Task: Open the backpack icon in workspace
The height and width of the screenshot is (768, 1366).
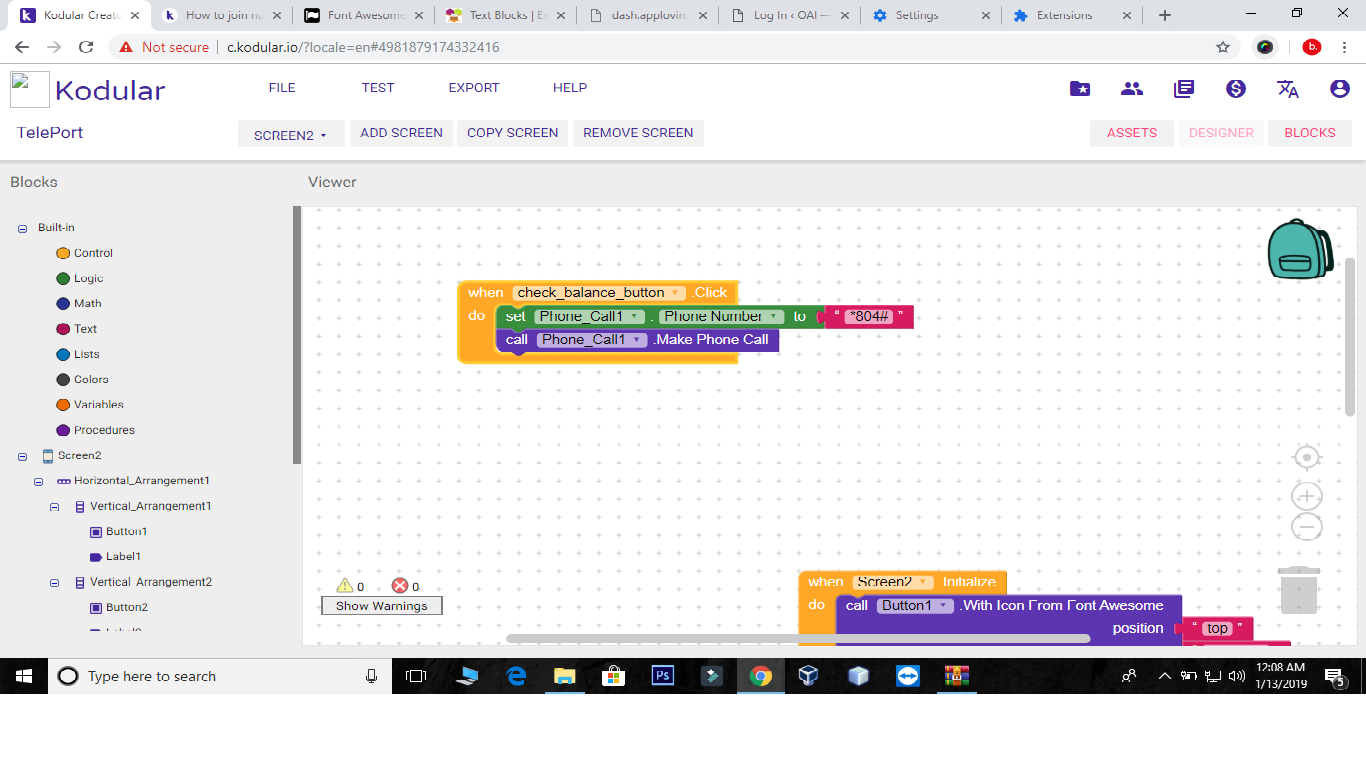Action: 1299,249
